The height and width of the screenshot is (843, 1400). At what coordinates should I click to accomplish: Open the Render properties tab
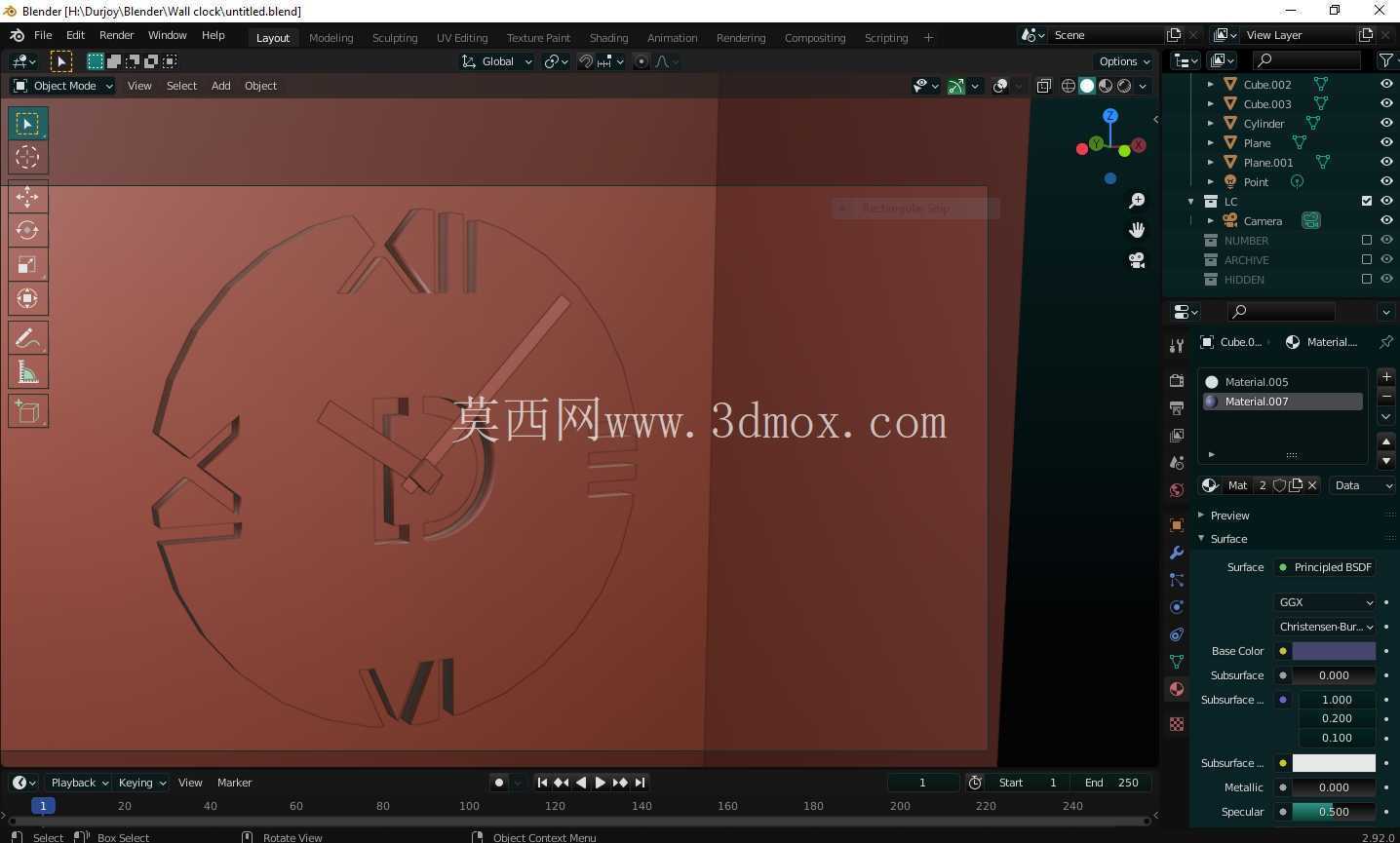click(x=1177, y=380)
